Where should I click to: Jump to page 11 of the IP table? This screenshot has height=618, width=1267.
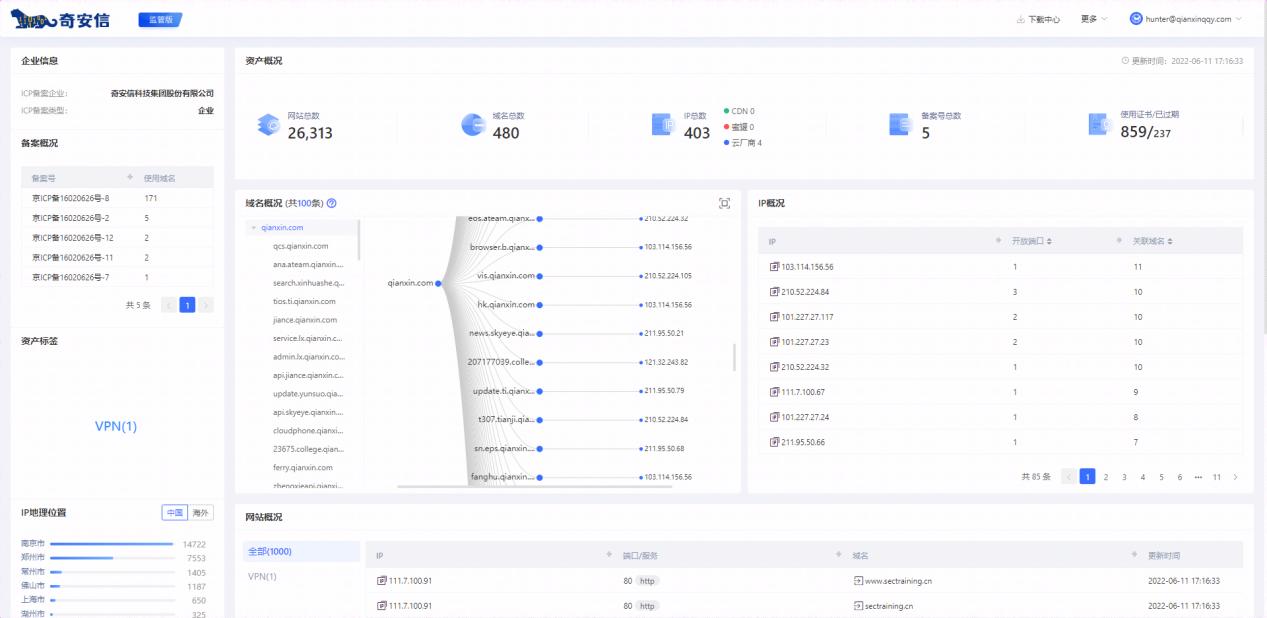[x=1217, y=477]
